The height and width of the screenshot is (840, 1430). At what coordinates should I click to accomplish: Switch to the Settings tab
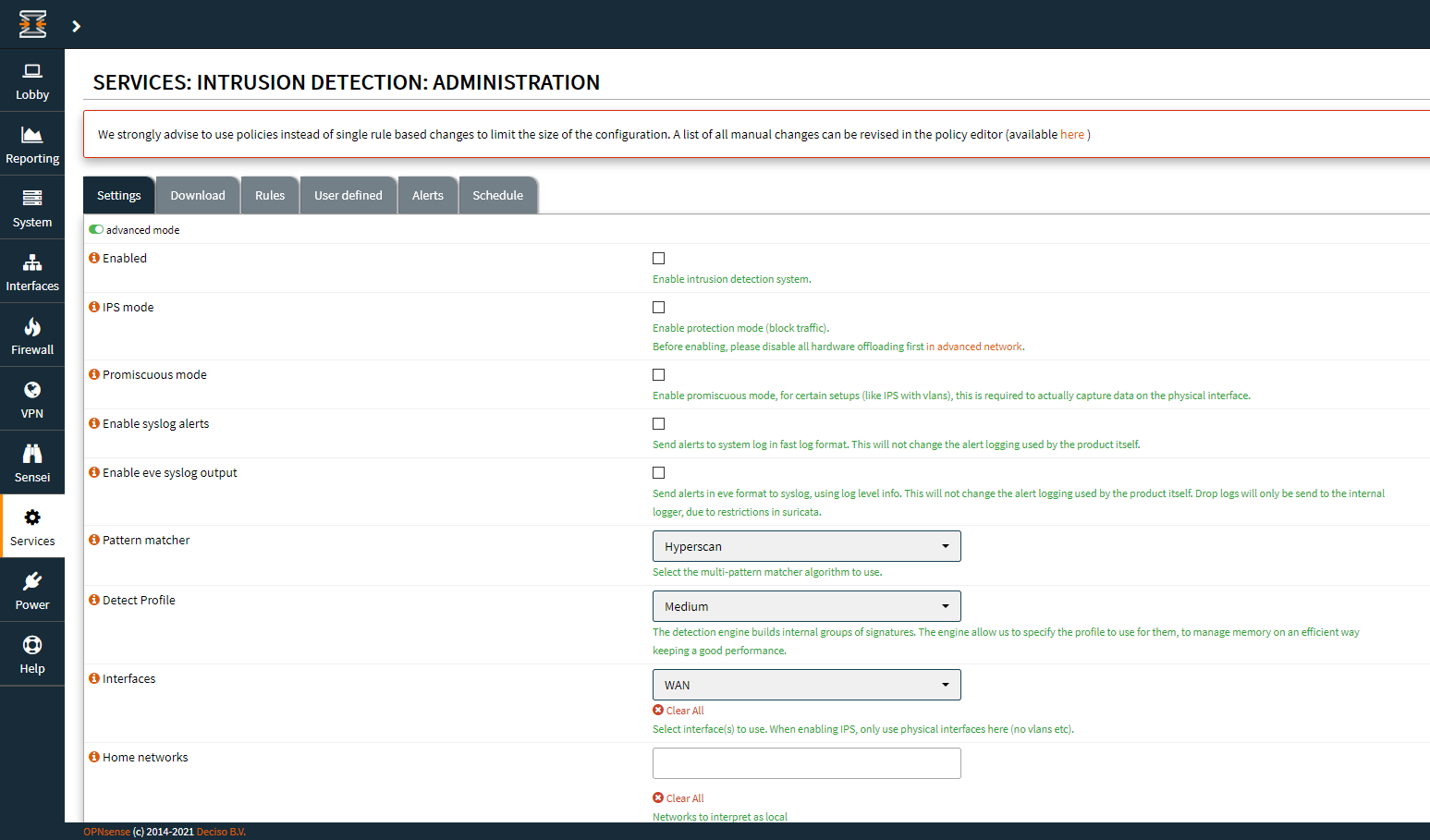(119, 195)
